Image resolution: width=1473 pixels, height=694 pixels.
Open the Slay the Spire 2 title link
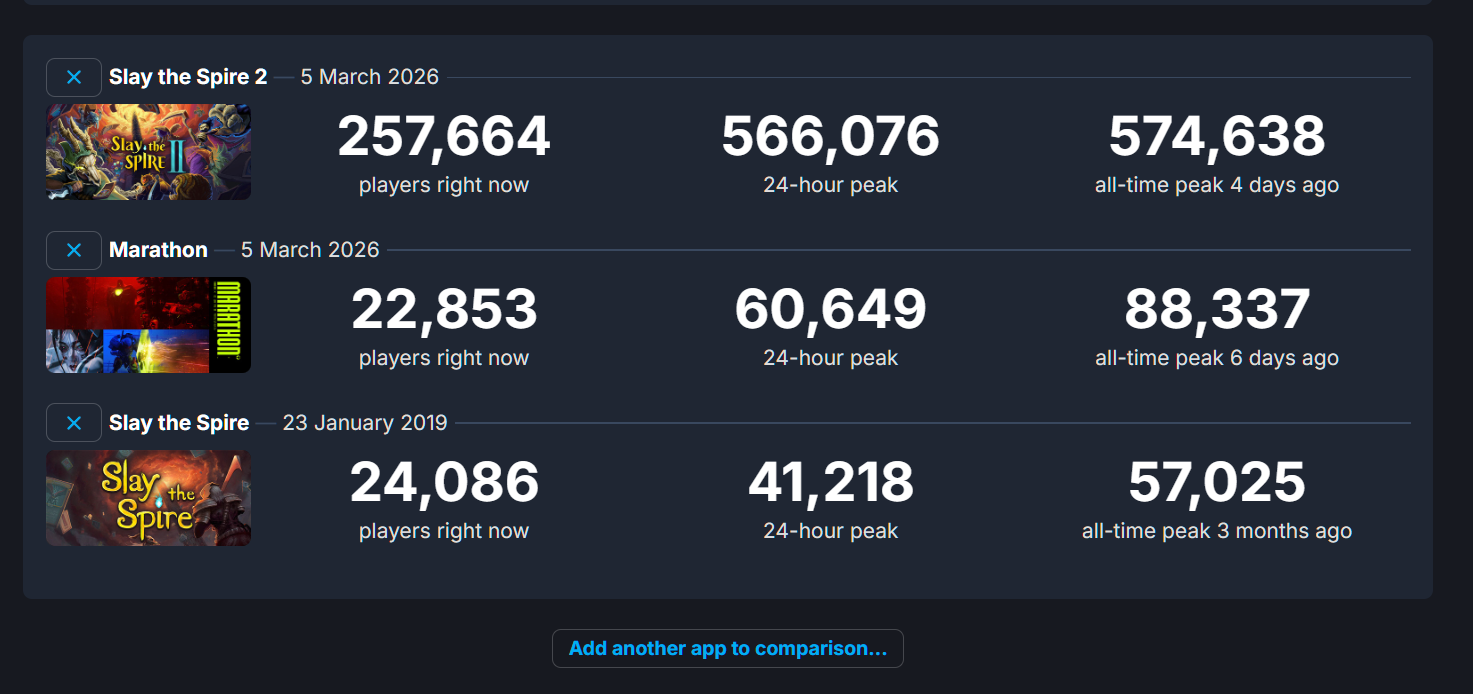click(188, 77)
